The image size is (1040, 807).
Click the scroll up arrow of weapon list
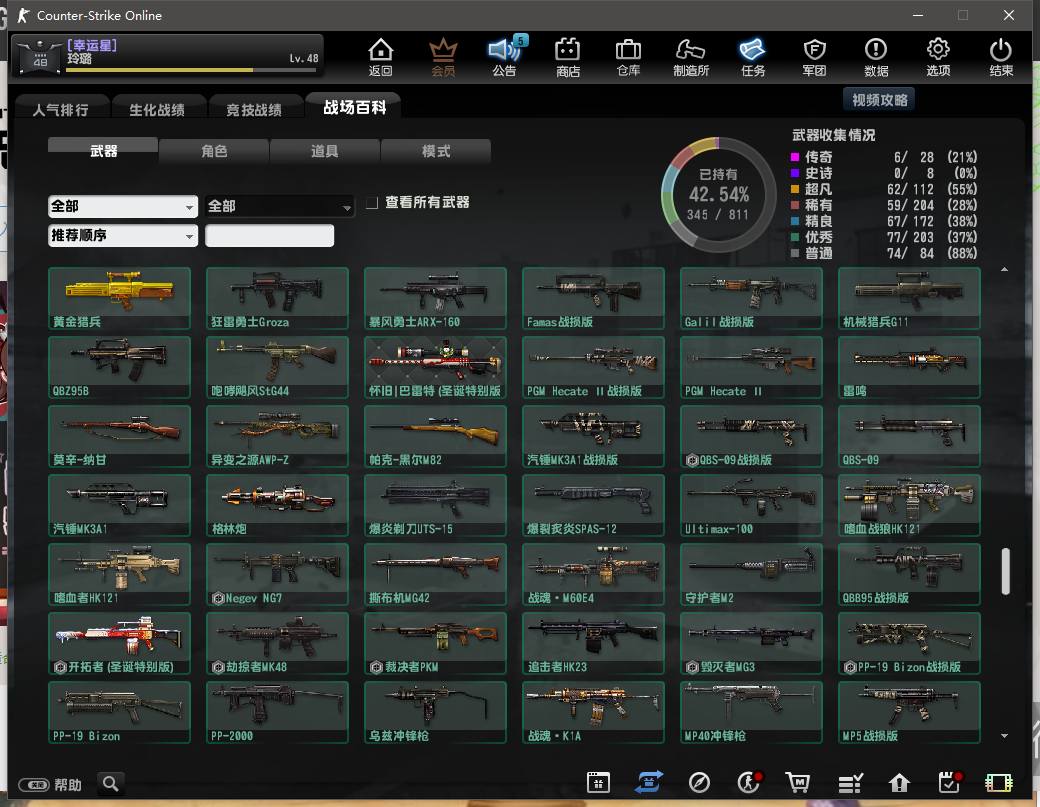(1004, 269)
